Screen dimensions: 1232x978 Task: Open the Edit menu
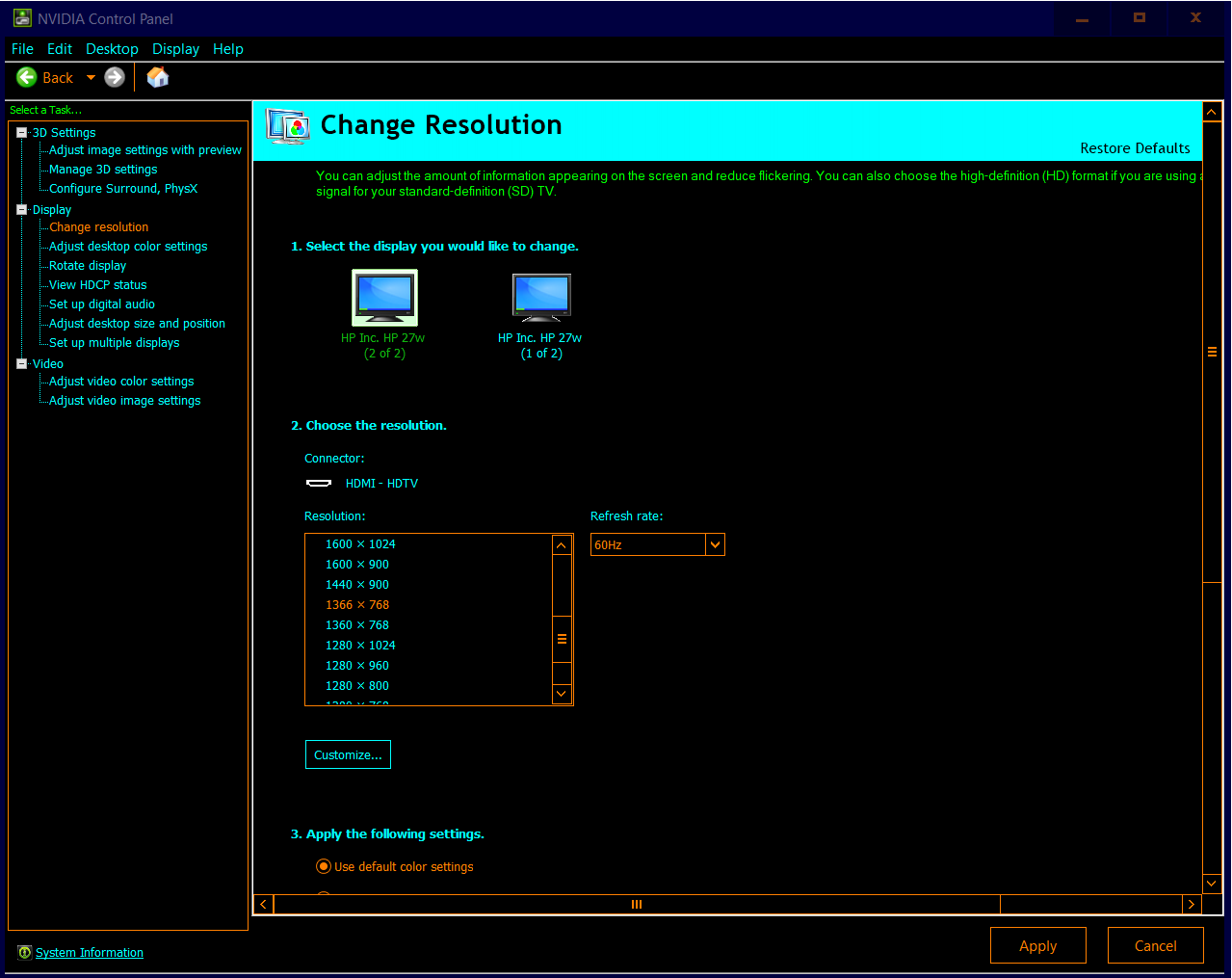[x=60, y=49]
